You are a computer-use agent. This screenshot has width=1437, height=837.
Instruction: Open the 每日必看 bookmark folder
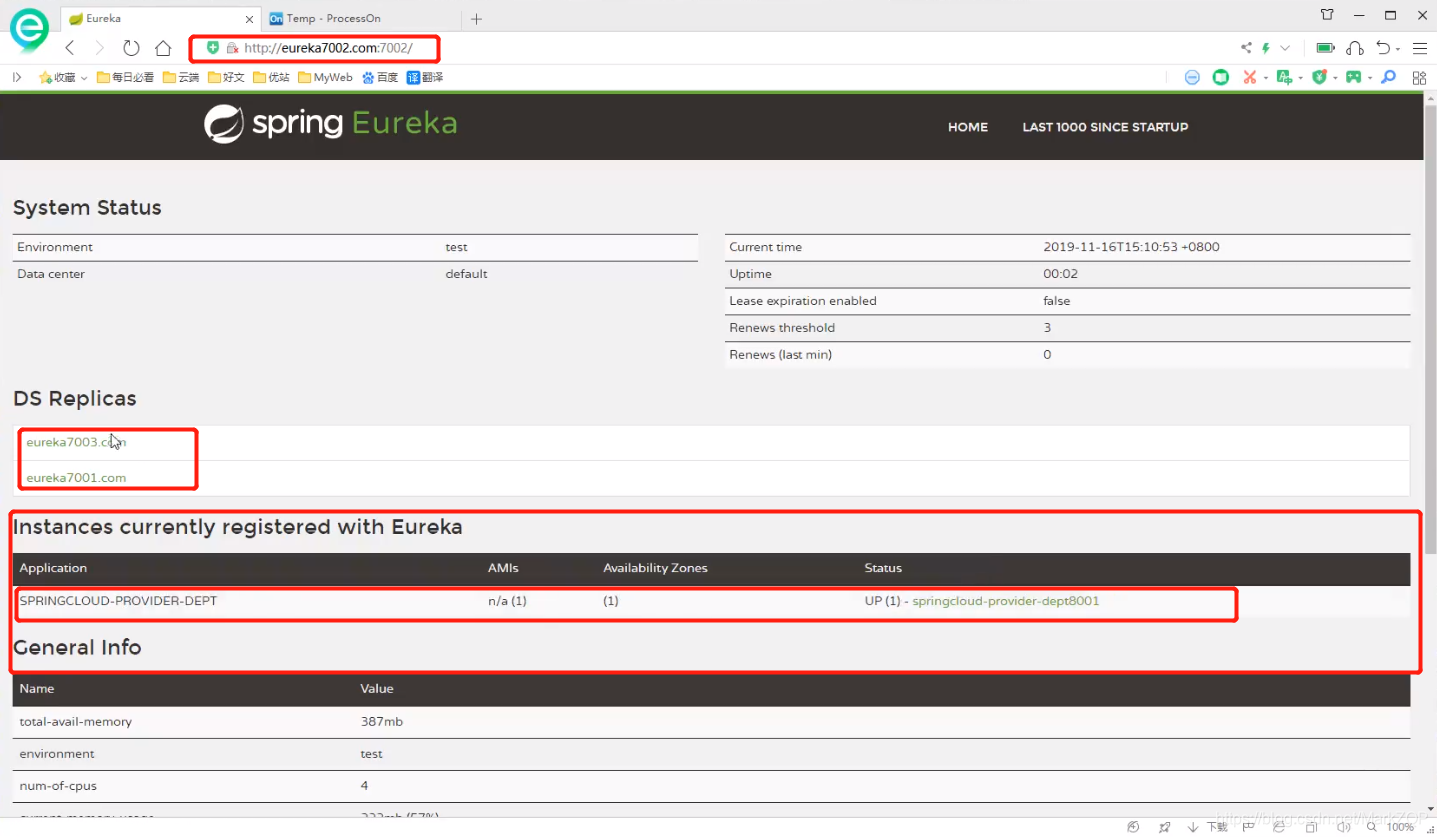click(x=125, y=77)
